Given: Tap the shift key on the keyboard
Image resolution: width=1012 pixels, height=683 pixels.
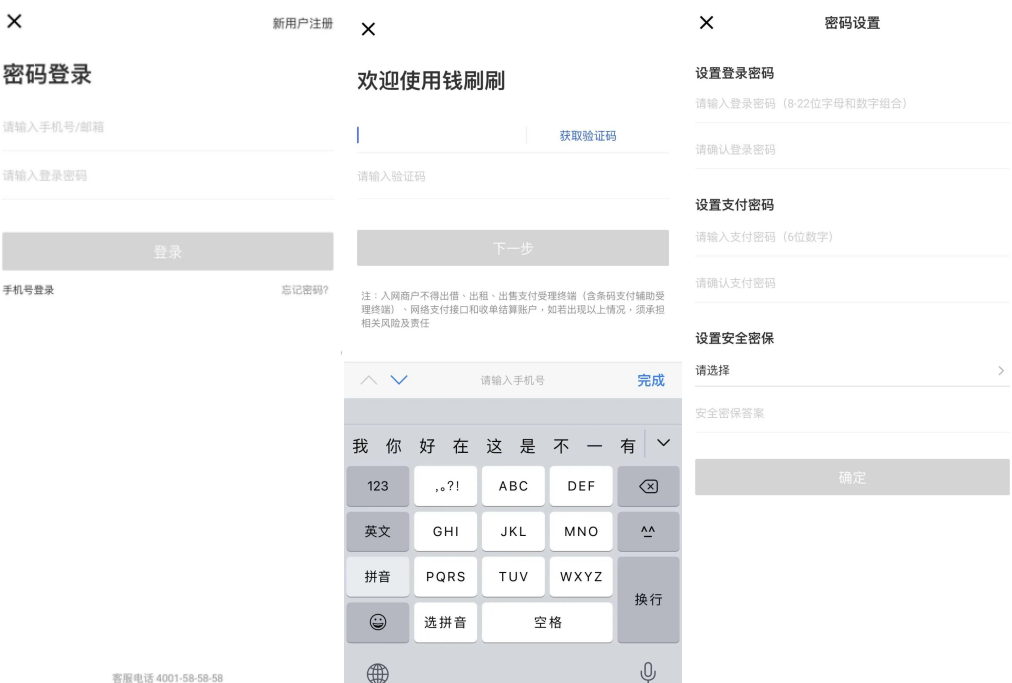Looking at the screenshot, I should [x=648, y=531].
